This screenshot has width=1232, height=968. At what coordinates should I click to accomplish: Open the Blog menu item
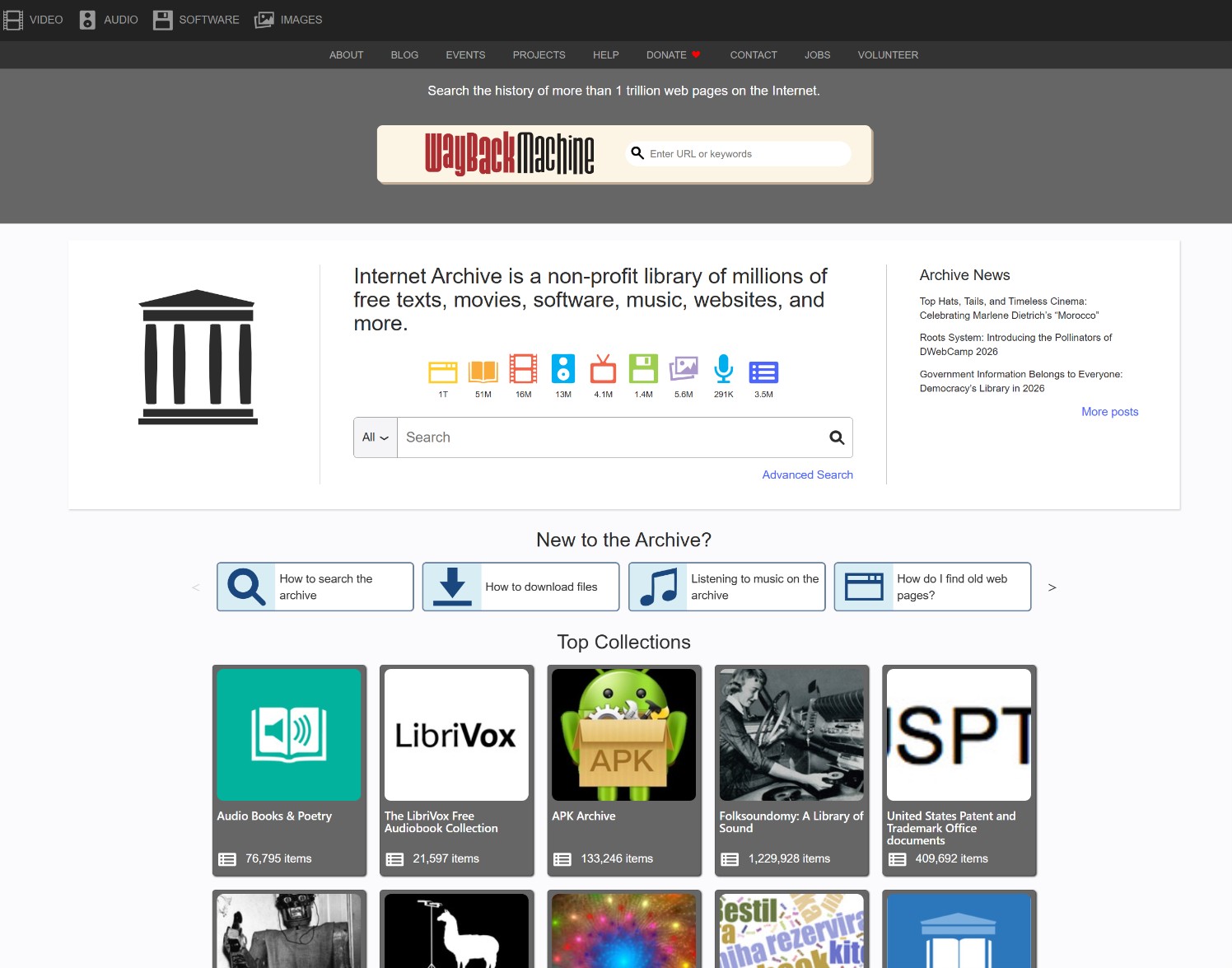404,55
